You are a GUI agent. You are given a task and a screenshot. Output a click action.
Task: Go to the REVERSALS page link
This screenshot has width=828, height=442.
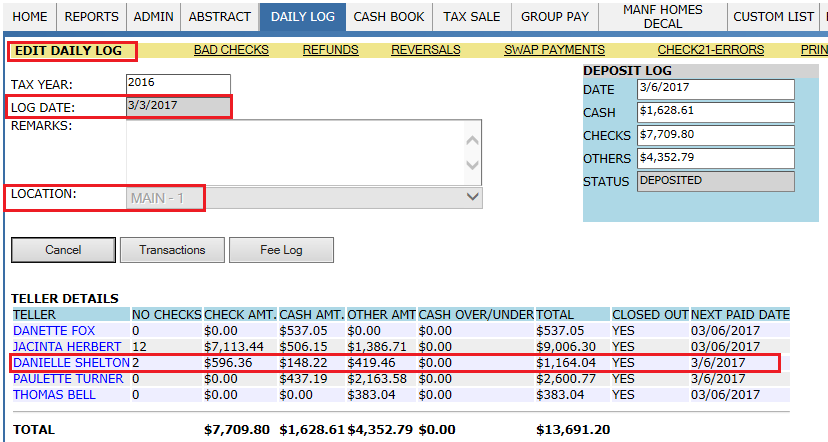426,50
